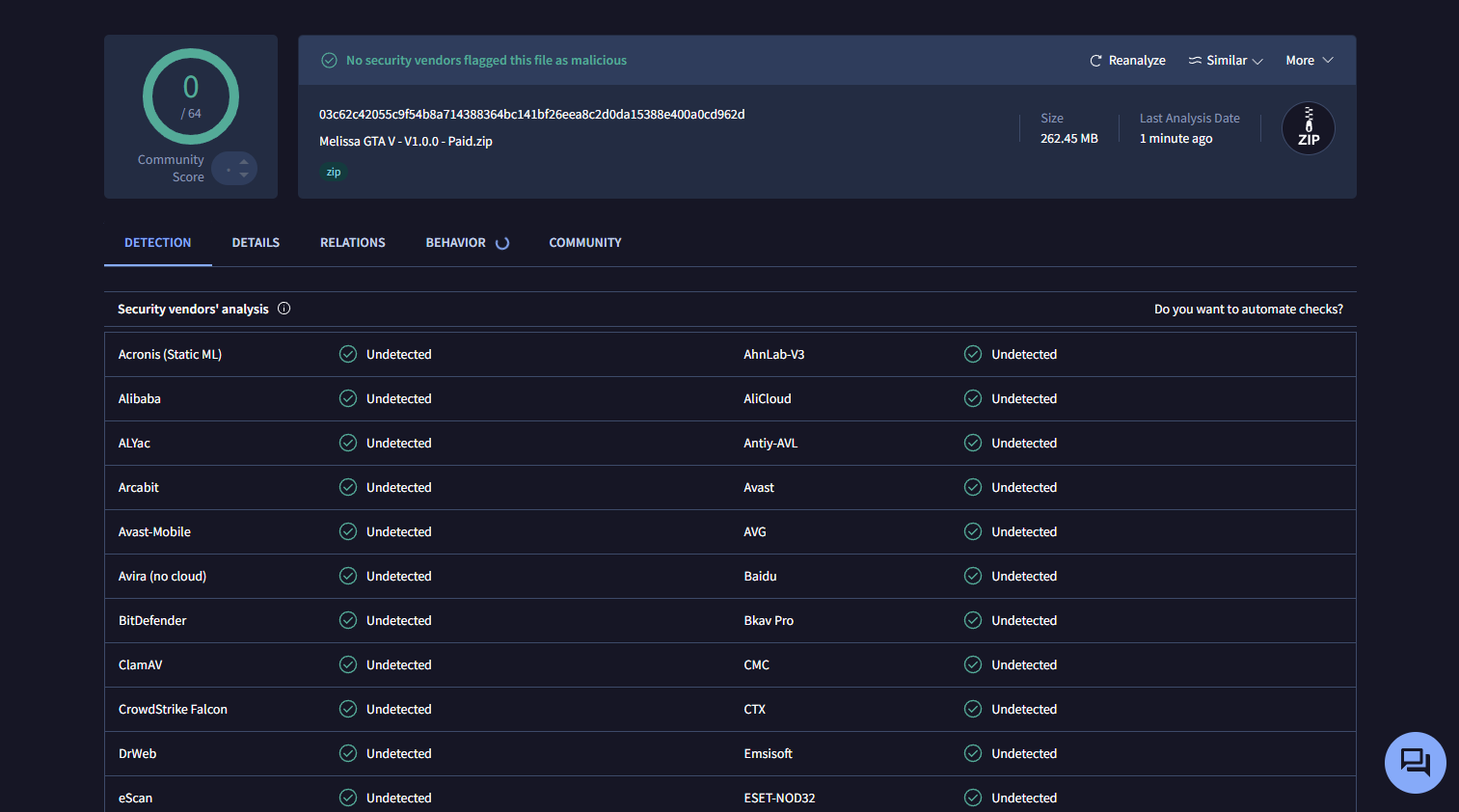Click the AhnLab-V3 Undetected check icon
1459x812 pixels.
[x=973, y=354]
